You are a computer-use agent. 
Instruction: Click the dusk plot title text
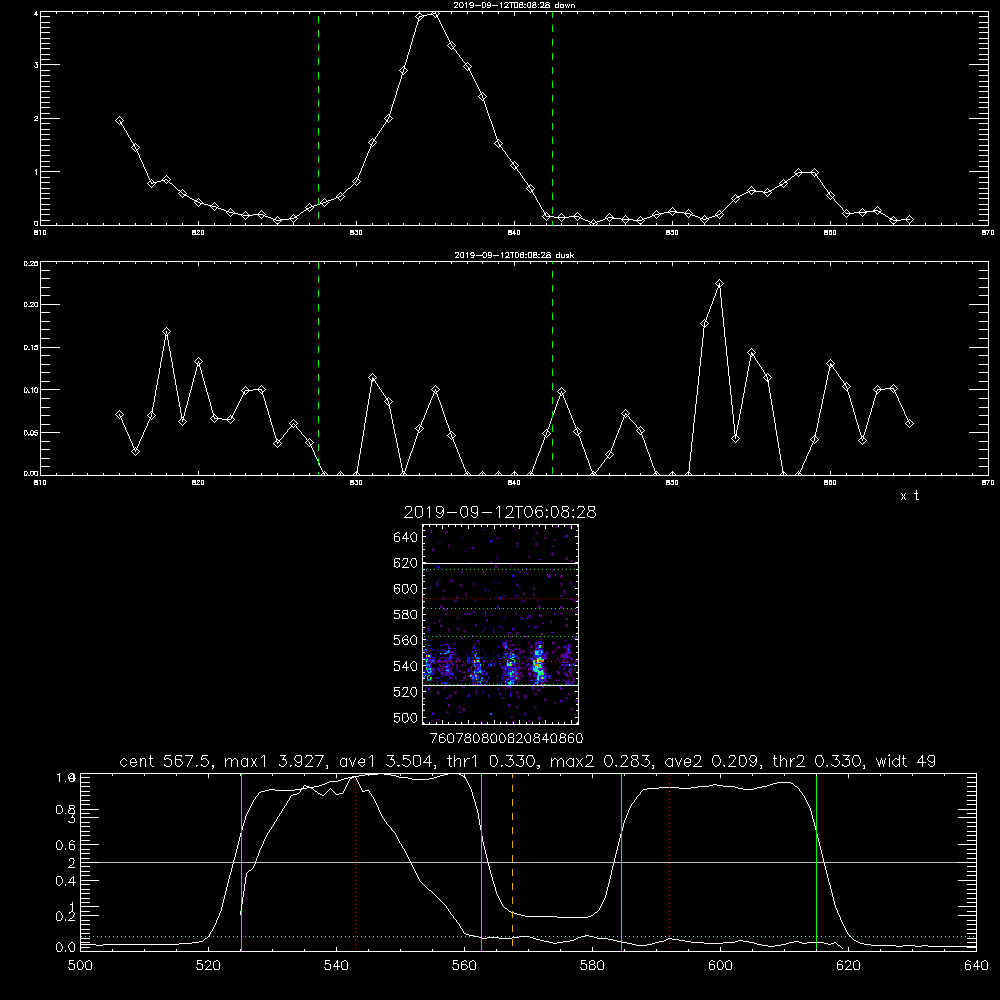(514, 255)
